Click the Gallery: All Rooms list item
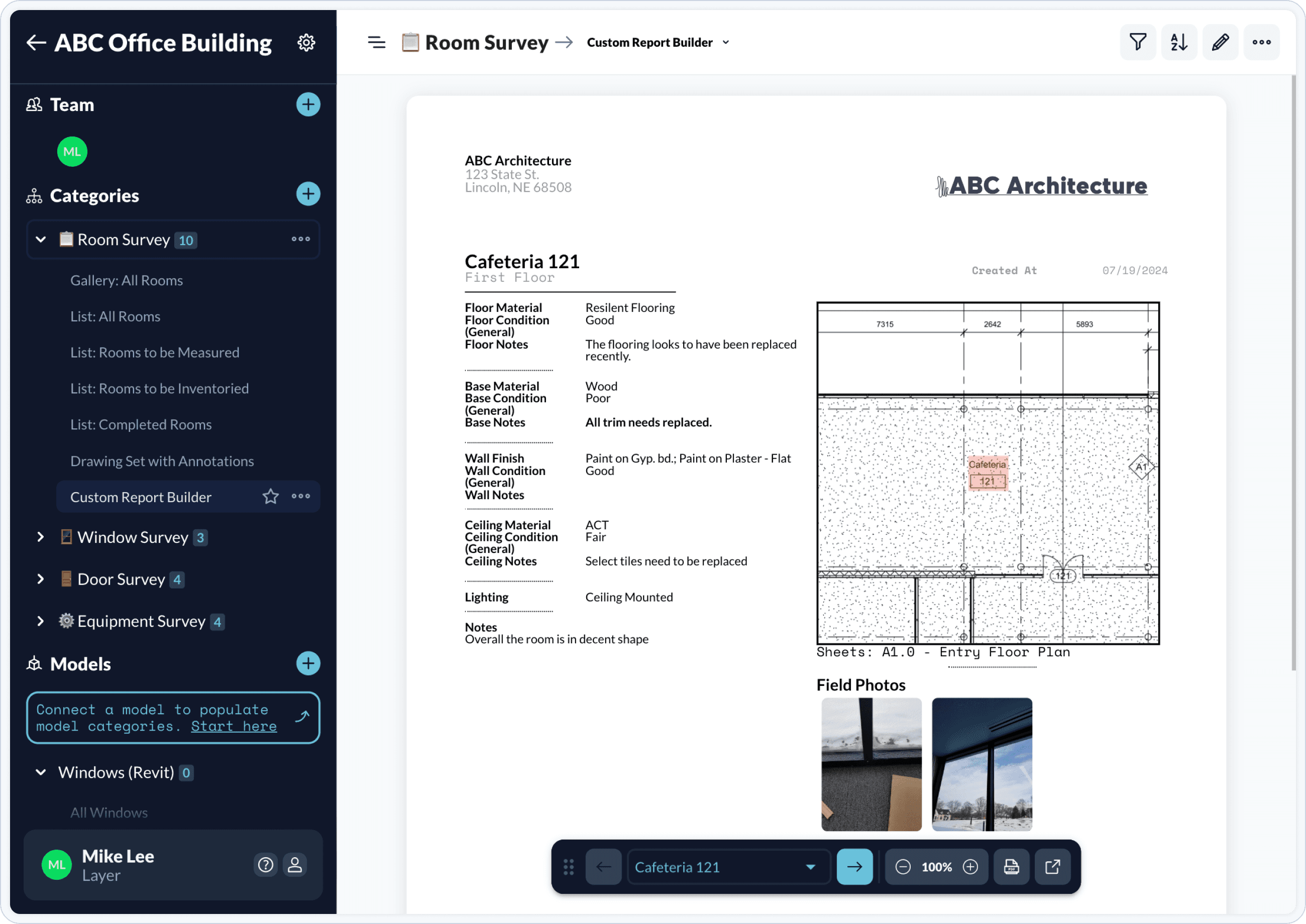This screenshot has width=1306, height=924. click(x=126, y=279)
